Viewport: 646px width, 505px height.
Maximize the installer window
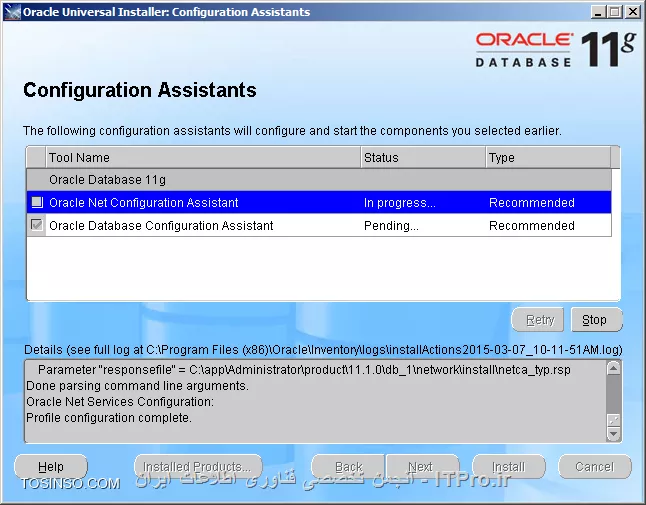[615, 12]
